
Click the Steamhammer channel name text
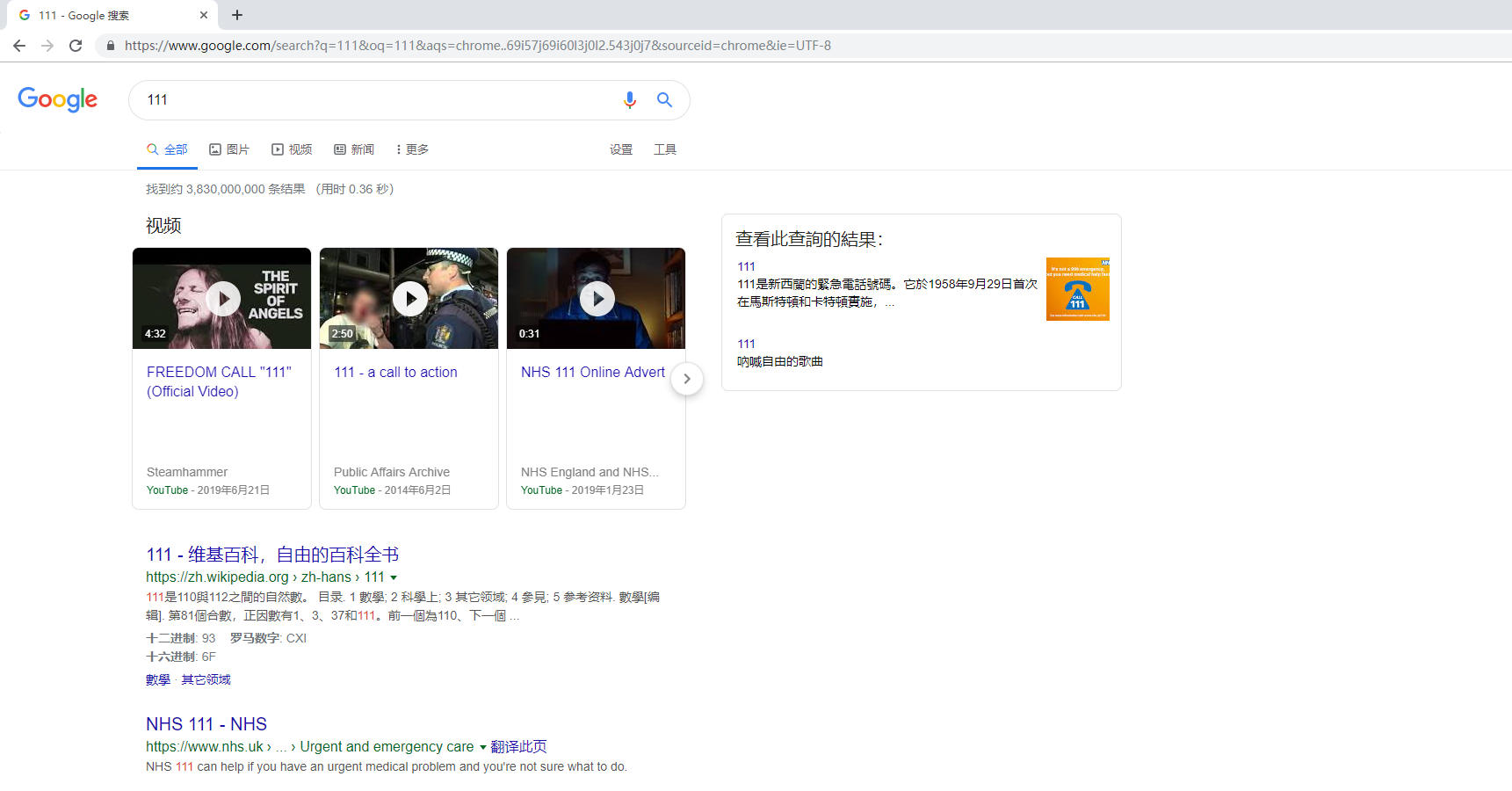click(187, 472)
